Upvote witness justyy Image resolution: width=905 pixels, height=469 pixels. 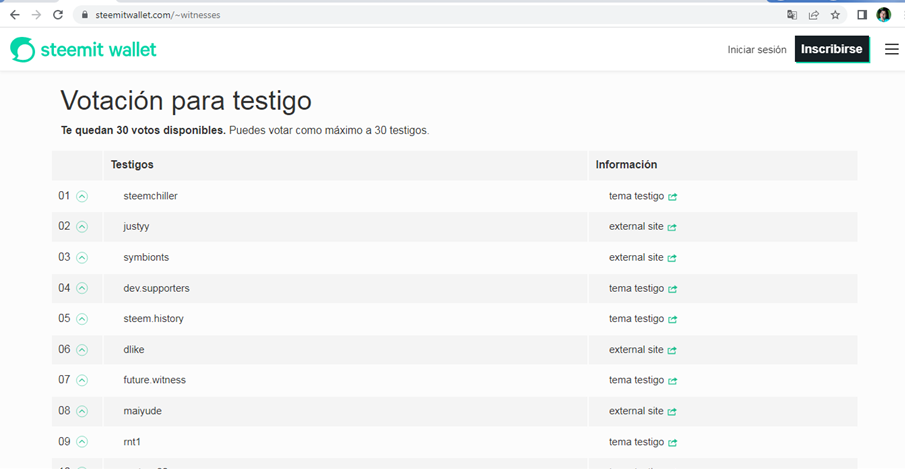[x=82, y=227]
